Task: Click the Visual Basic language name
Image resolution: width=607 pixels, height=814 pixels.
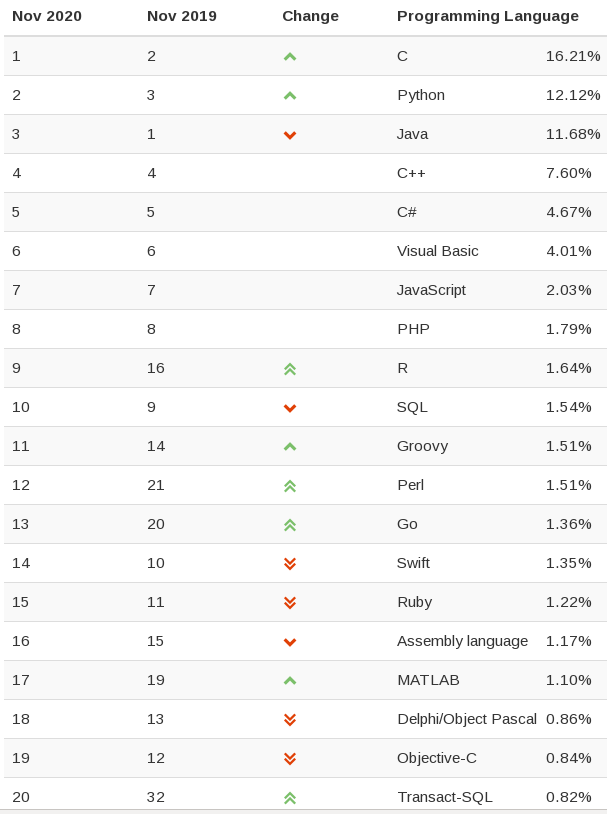Action: pyautogui.click(x=437, y=251)
